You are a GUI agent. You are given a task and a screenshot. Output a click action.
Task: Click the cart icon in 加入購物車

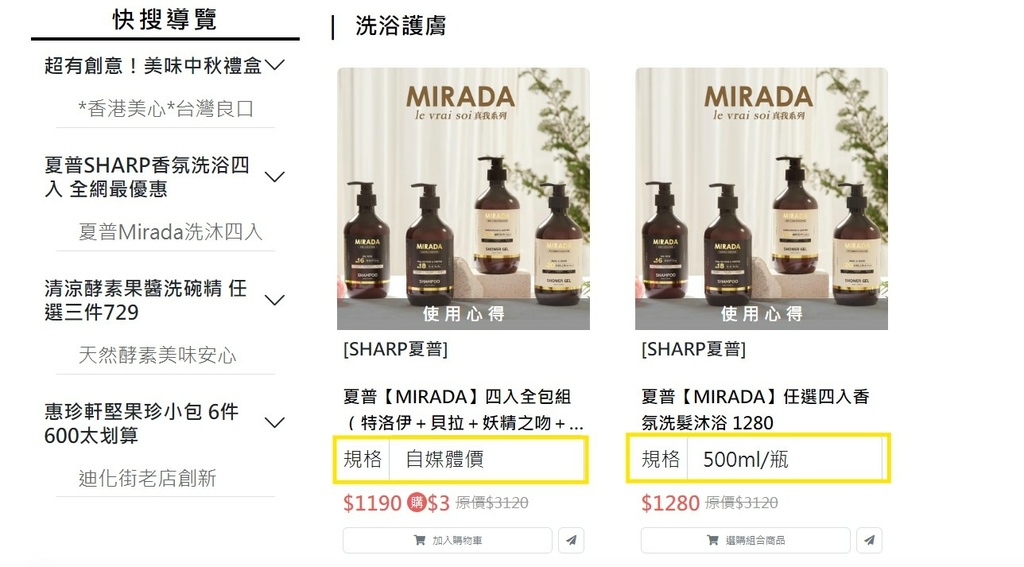pyautogui.click(x=419, y=540)
